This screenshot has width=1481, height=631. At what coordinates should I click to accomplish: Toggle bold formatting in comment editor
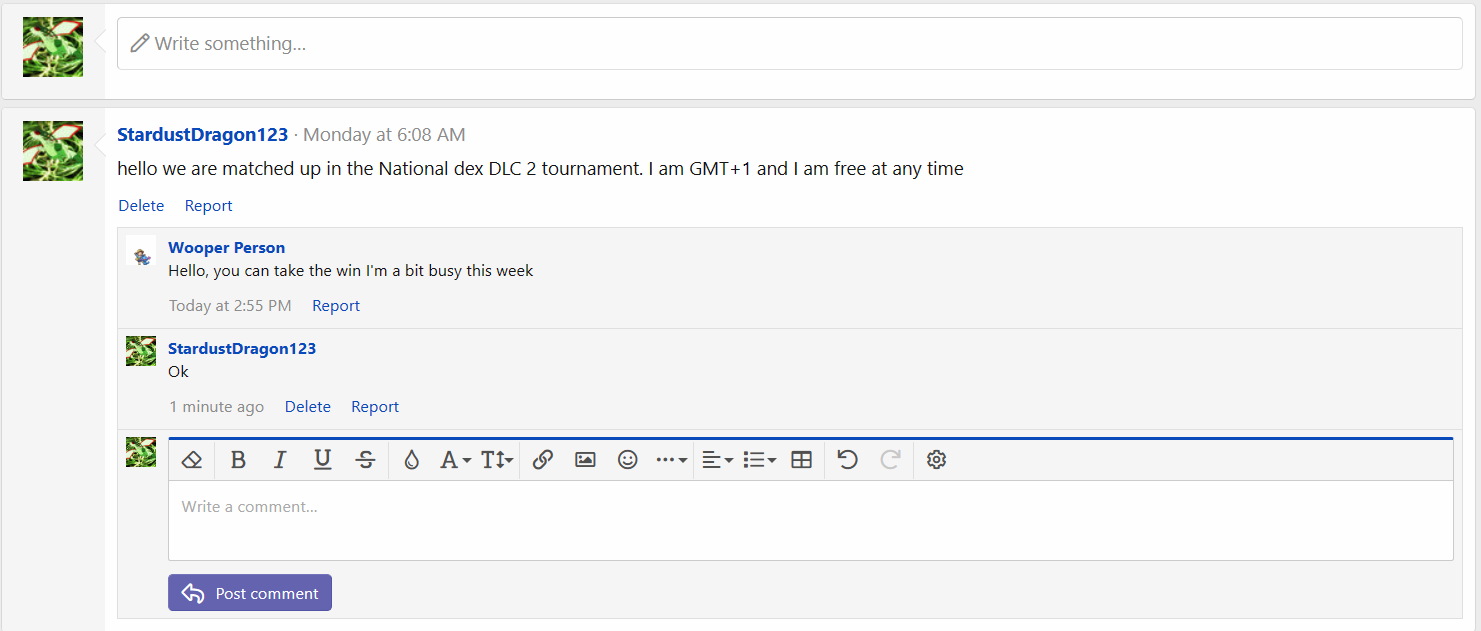click(x=238, y=460)
